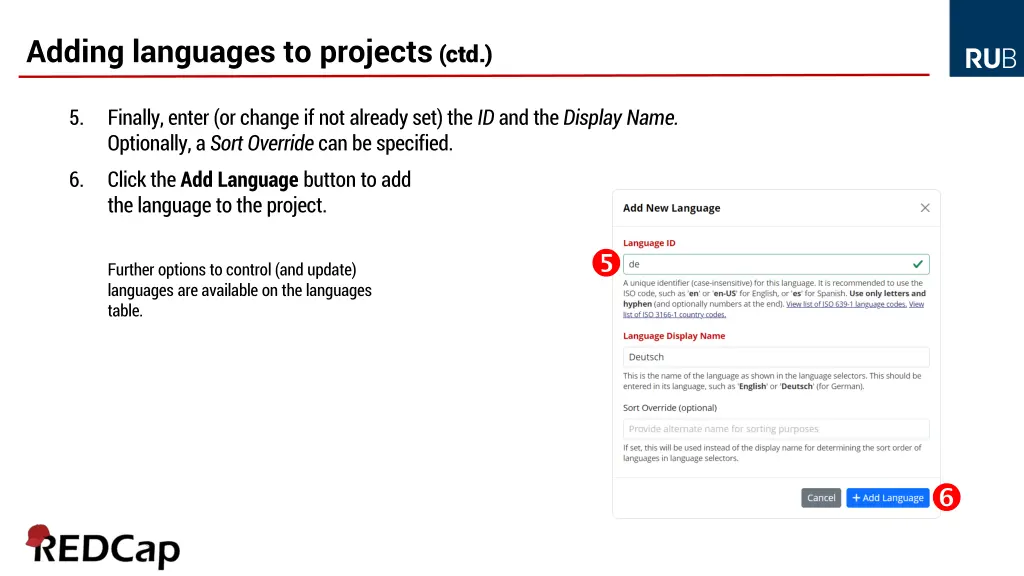Click the Add Language button

[x=887, y=498]
